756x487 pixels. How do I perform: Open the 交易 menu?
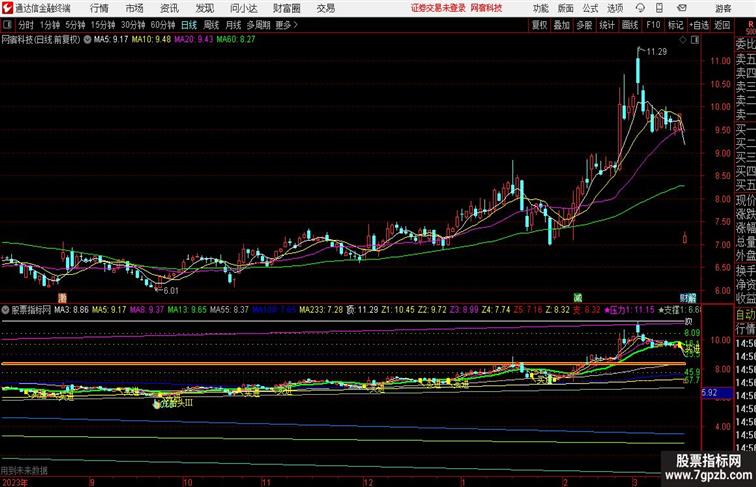[325, 8]
